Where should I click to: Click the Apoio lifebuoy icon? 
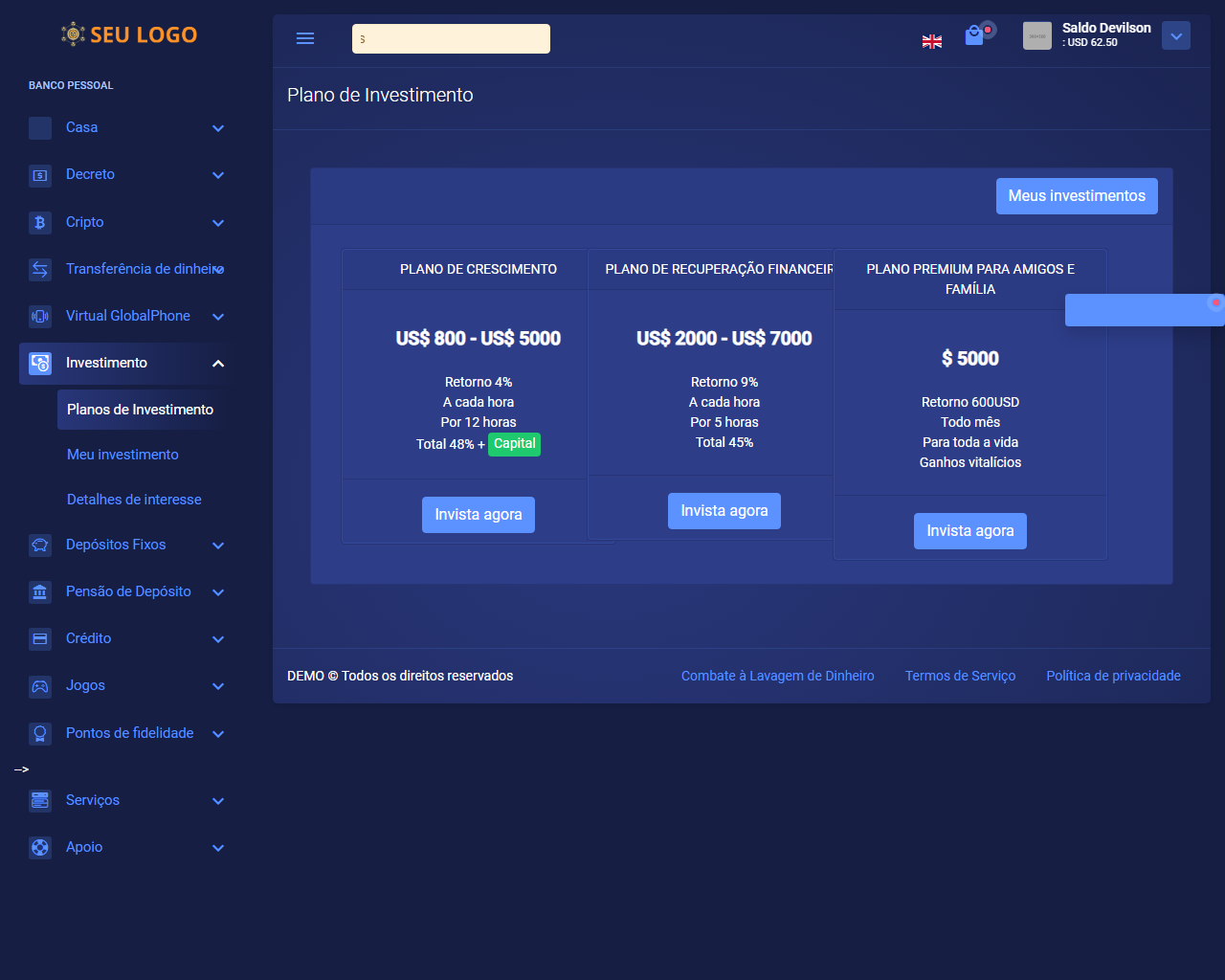(x=40, y=847)
